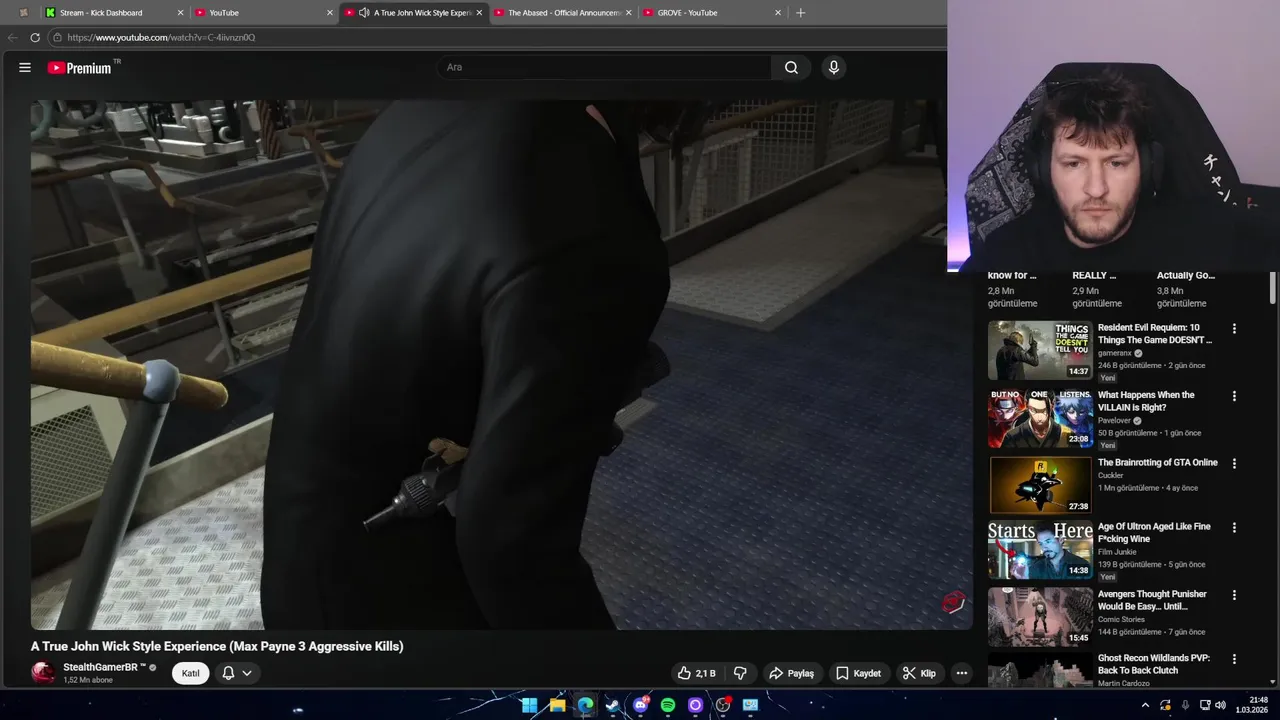Open Film Junkie channel name link

pos(1118,552)
